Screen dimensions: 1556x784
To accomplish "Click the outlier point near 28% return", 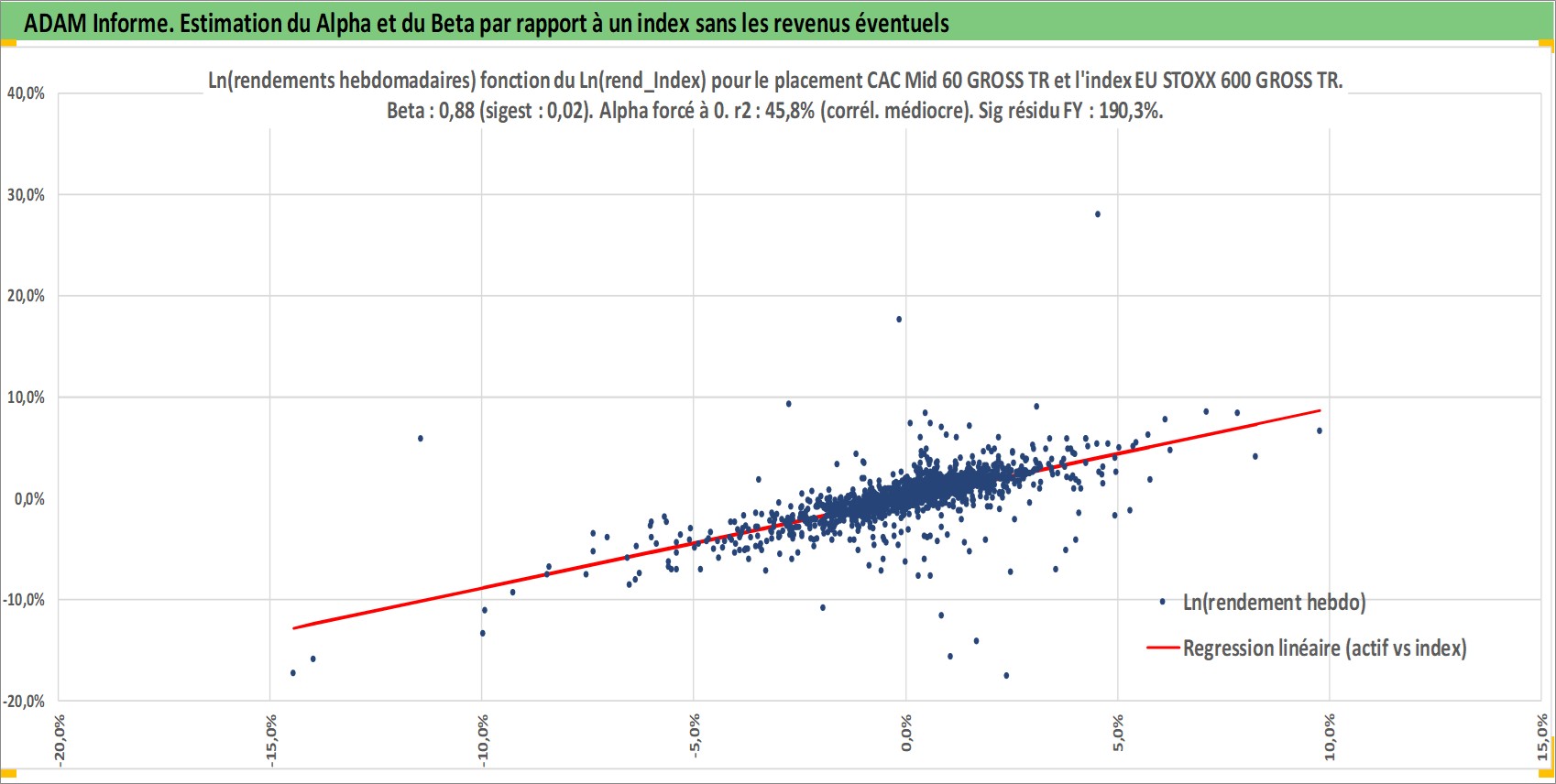I will pos(1098,214).
